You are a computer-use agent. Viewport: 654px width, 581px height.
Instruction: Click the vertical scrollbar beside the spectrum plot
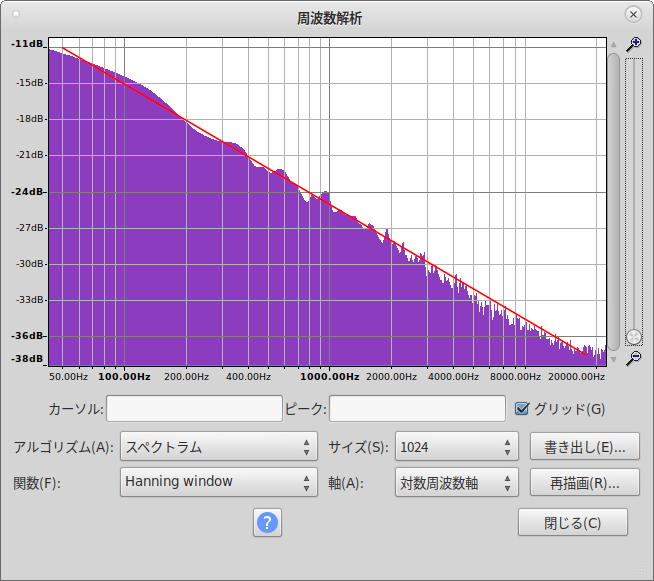point(613,200)
